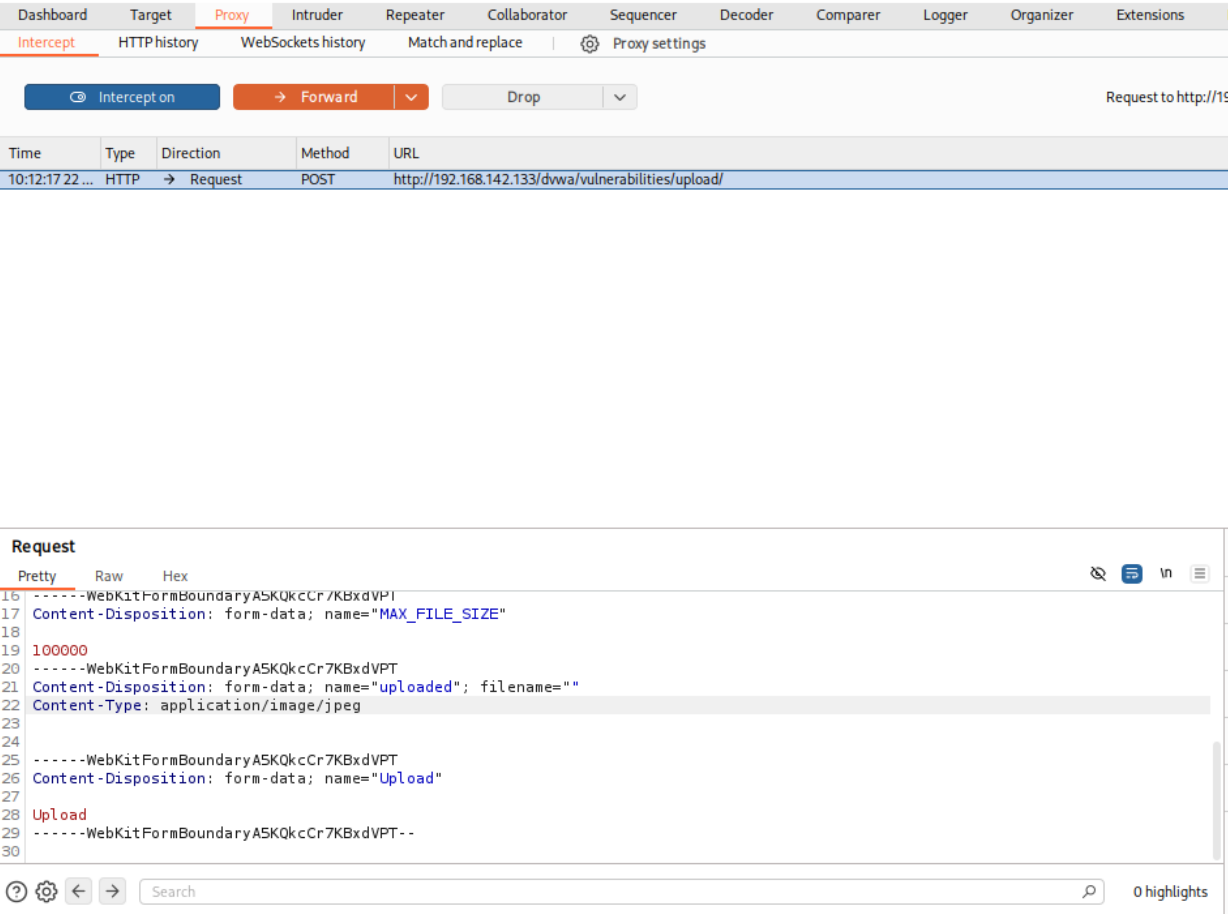Image resolution: width=1228 pixels, height=914 pixels.
Task: Select the Intercept sub-tab
Action: point(46,43)
